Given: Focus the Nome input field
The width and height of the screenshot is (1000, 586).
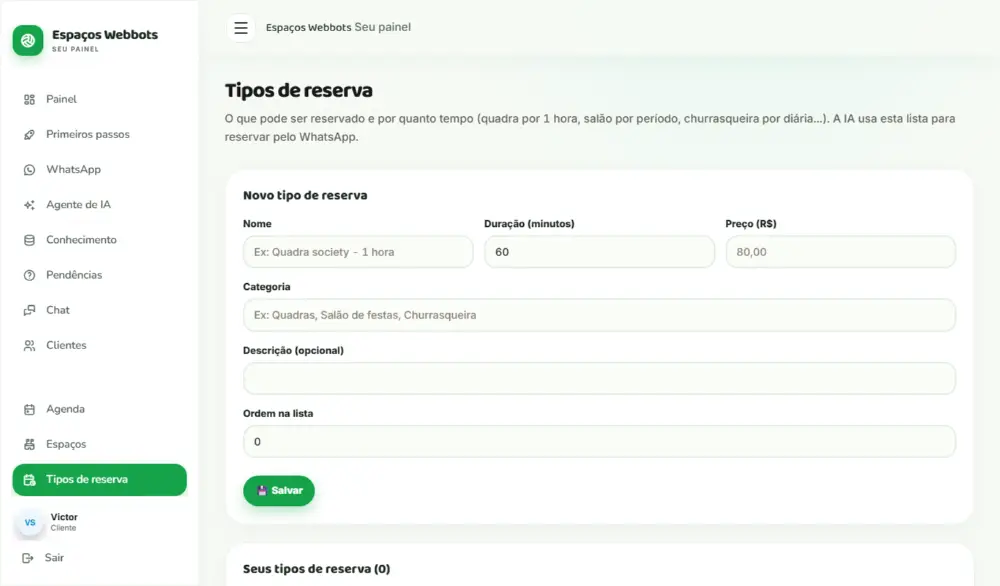Looking at the screenshot, I should pyautogui.click(x=358, y=252).
